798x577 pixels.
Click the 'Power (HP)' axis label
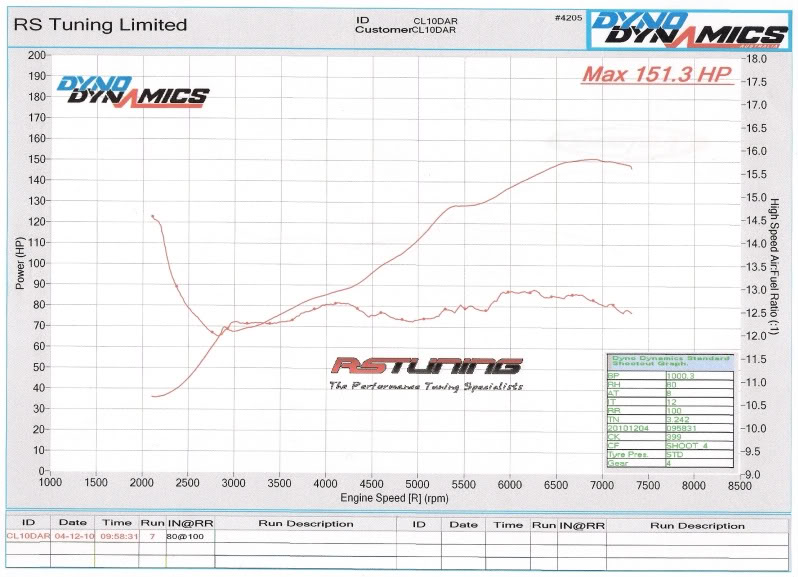[x=18, y=264]
